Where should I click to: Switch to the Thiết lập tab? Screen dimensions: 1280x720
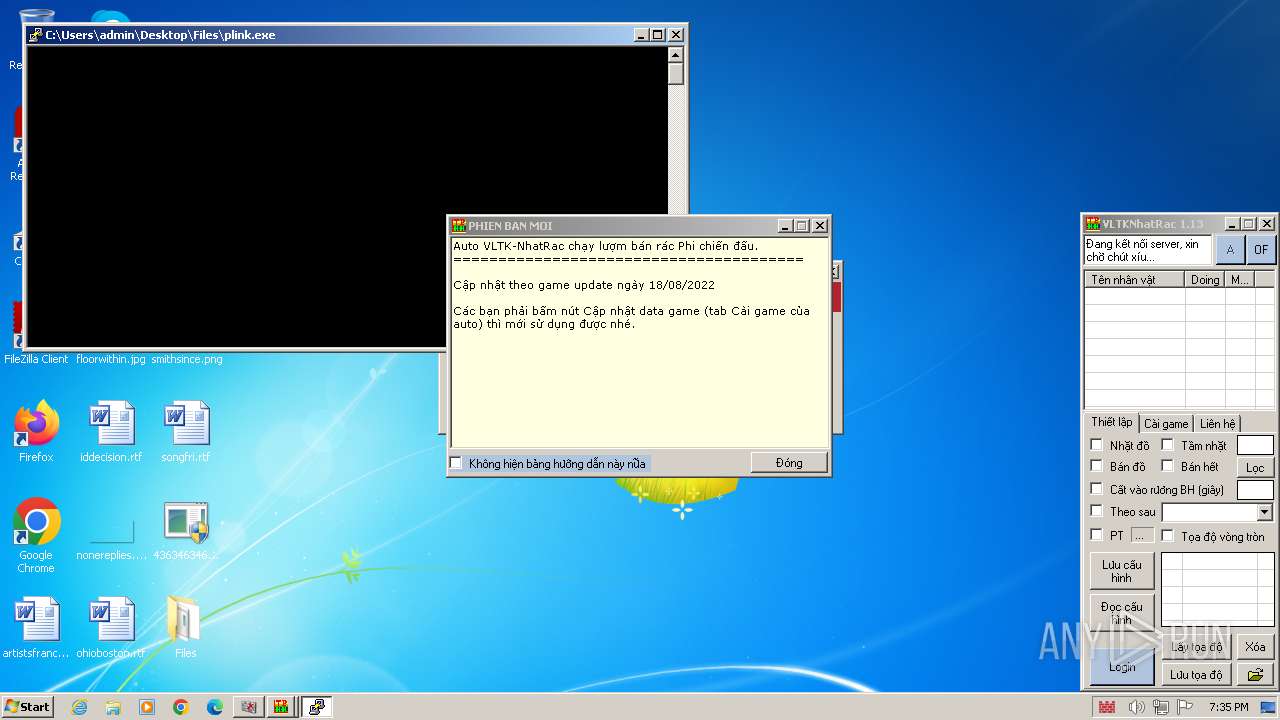1111,422
